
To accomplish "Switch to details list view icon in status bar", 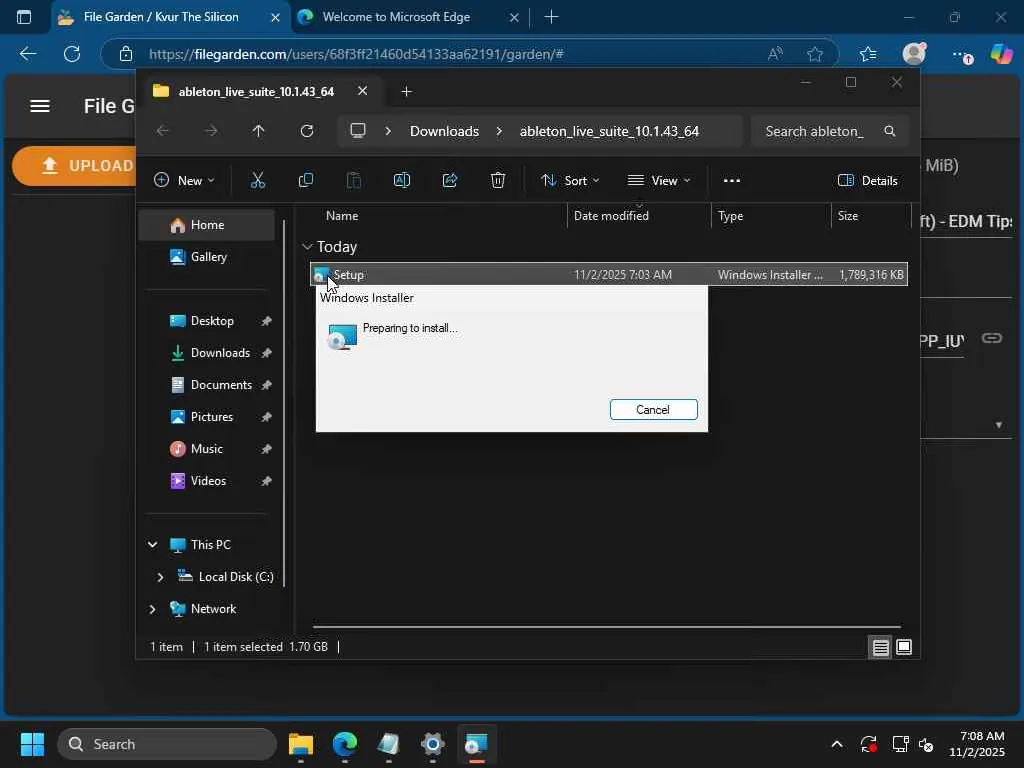I will 880,647.
